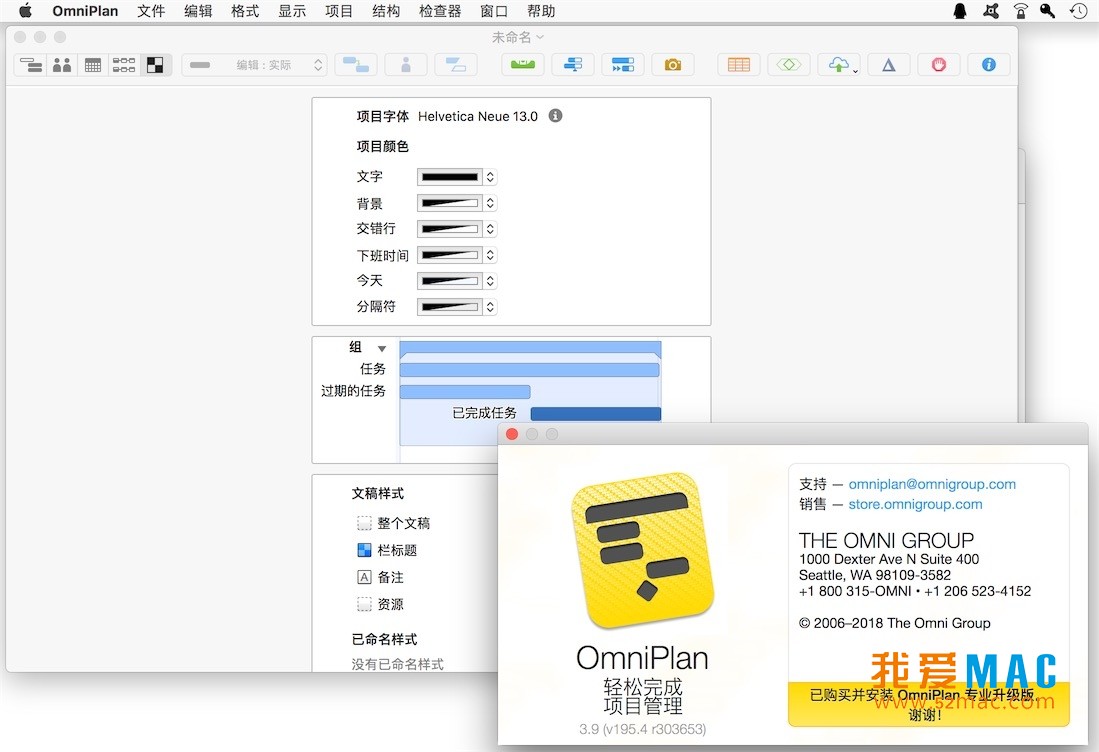Close the About OmniPlan window
Screen dimensions: 1099x752
tap(512, 435)
